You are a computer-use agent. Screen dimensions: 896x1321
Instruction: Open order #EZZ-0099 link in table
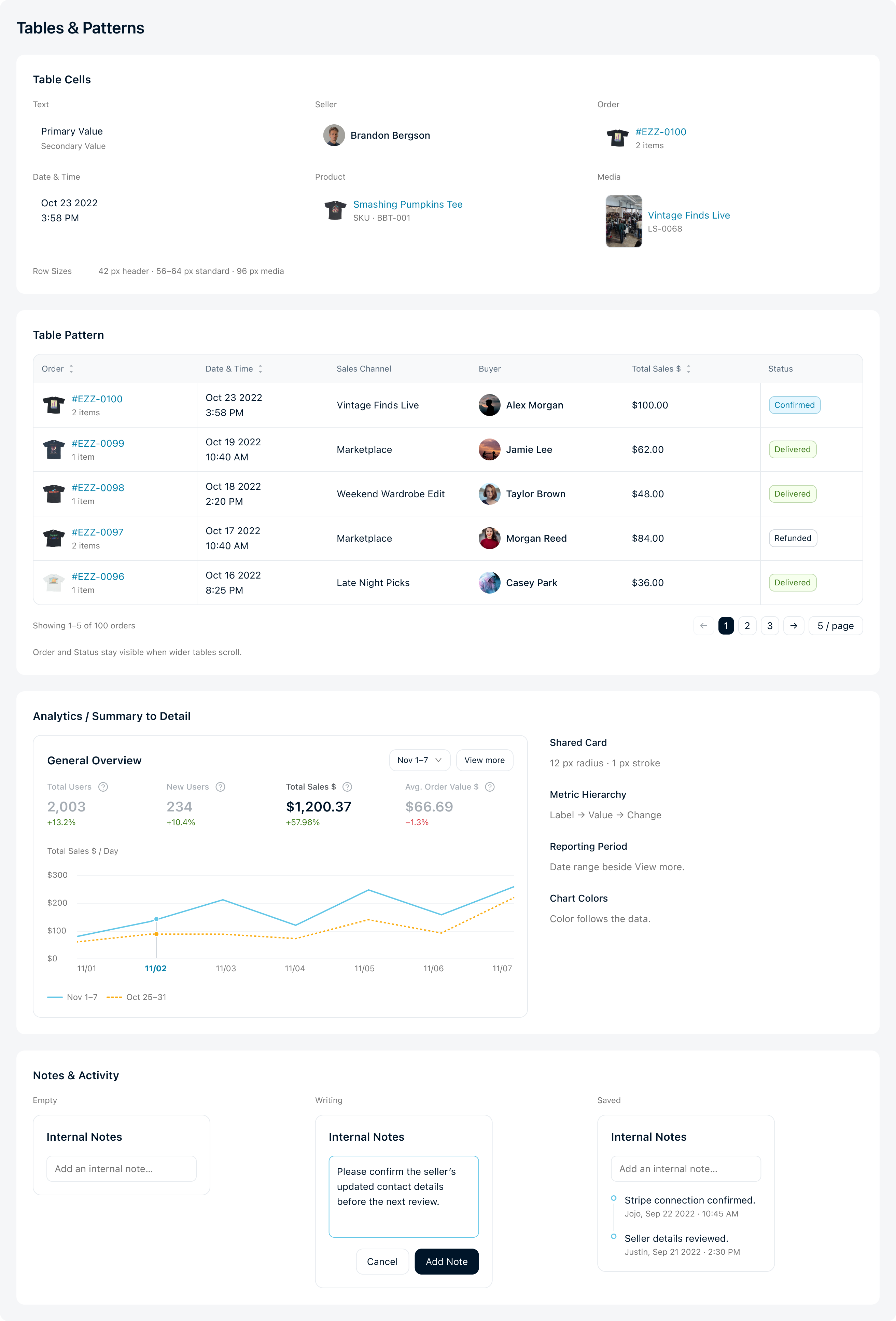click(98, 443)
